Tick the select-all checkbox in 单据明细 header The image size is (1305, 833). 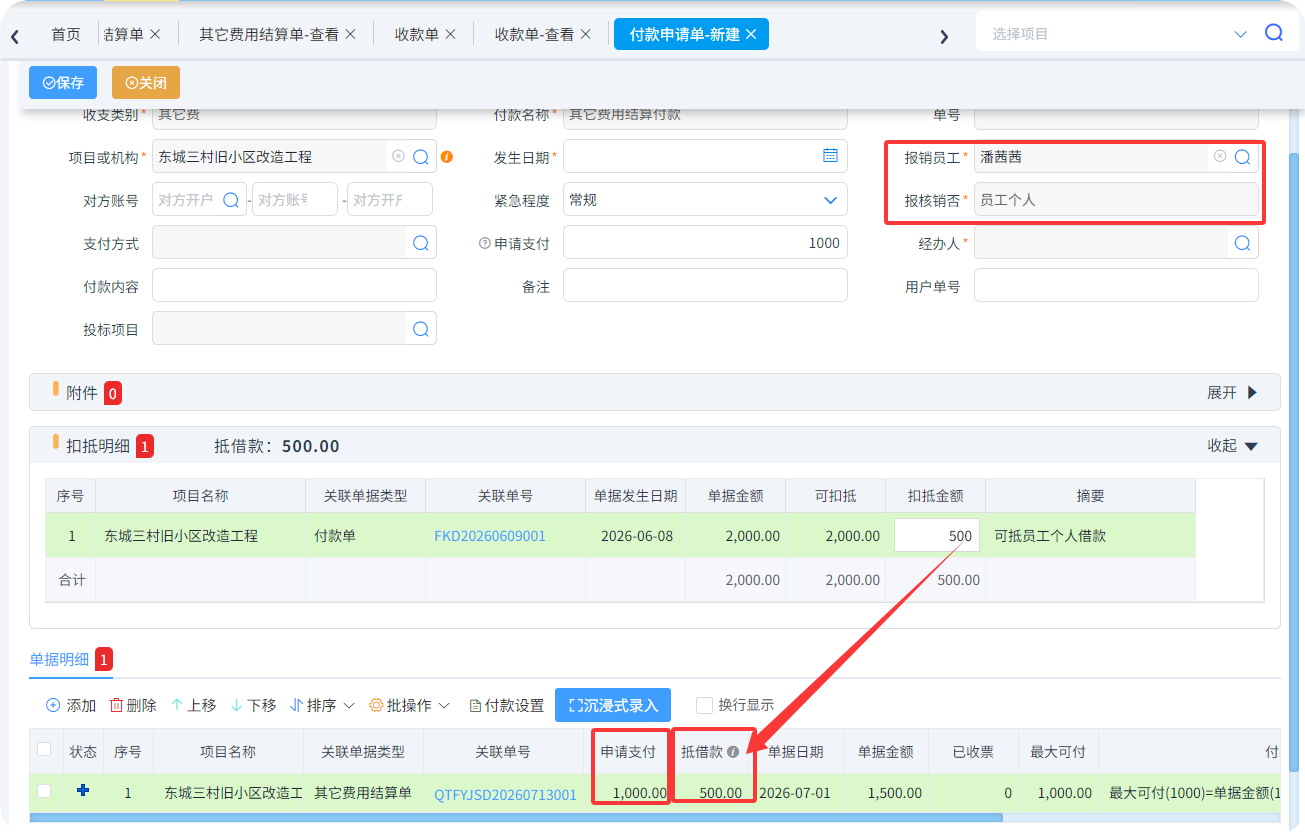(x=44, y=749)
